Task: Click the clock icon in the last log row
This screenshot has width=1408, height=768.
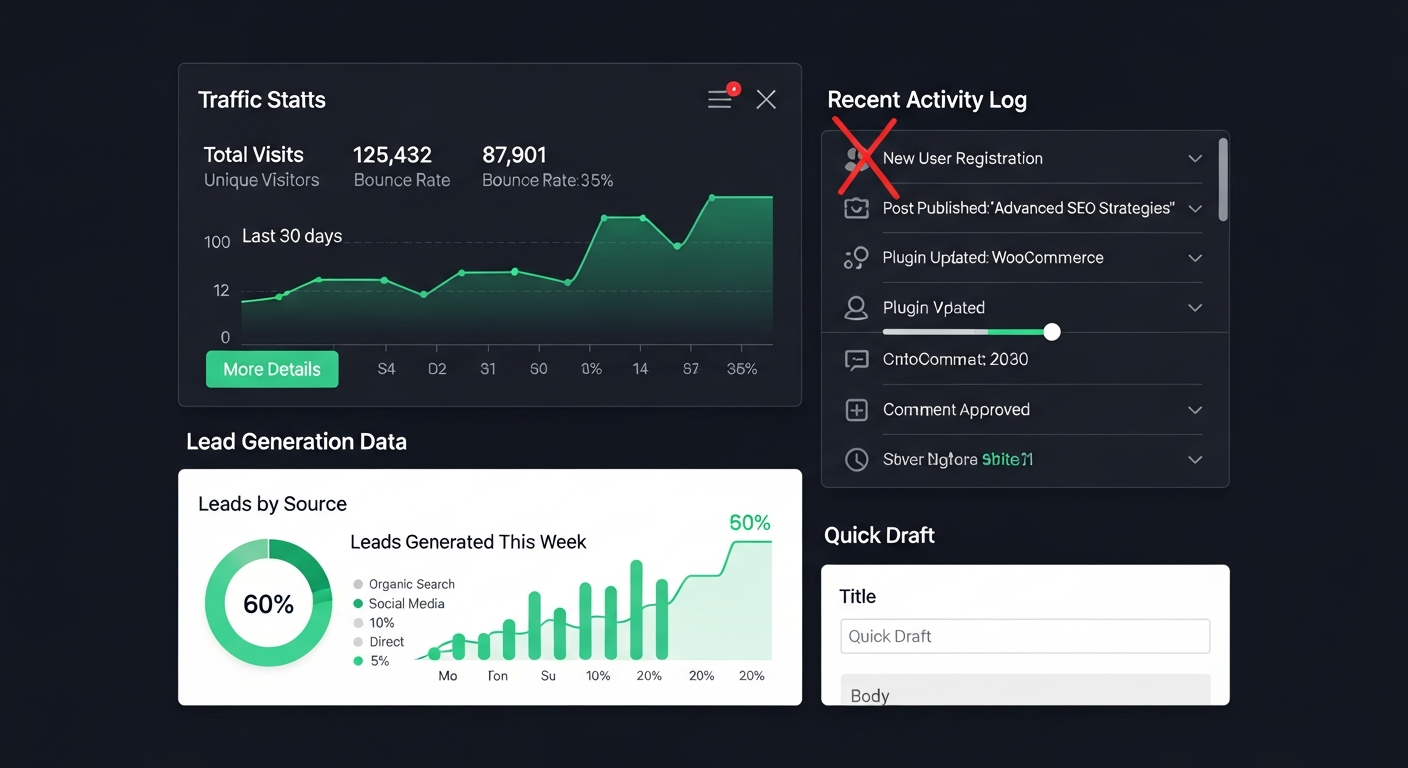Action: click(x=856, y=460)
